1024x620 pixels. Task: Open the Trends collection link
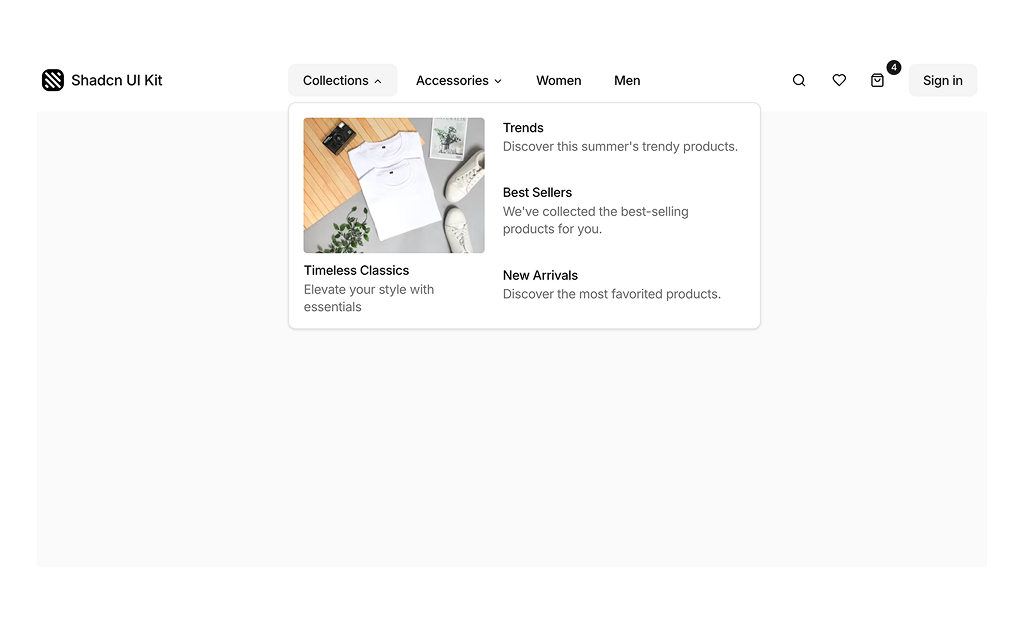tap(523, 127)
